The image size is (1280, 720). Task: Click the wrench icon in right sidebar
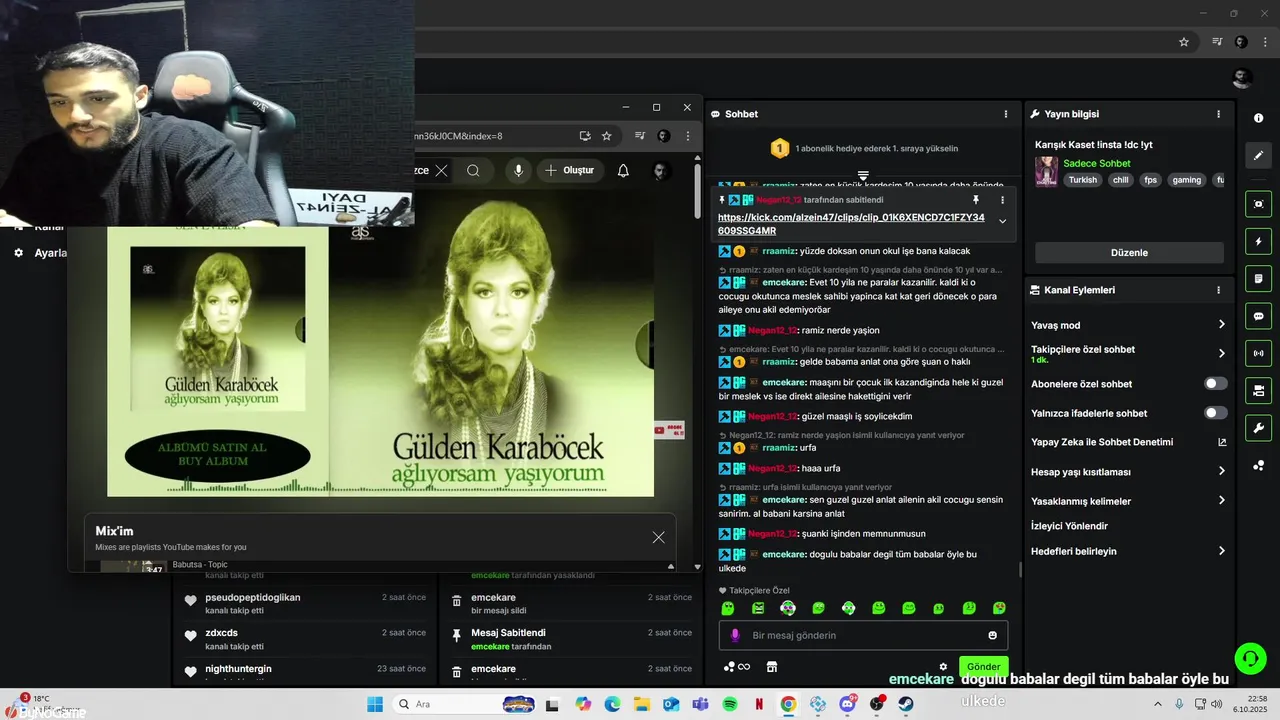1258,429
